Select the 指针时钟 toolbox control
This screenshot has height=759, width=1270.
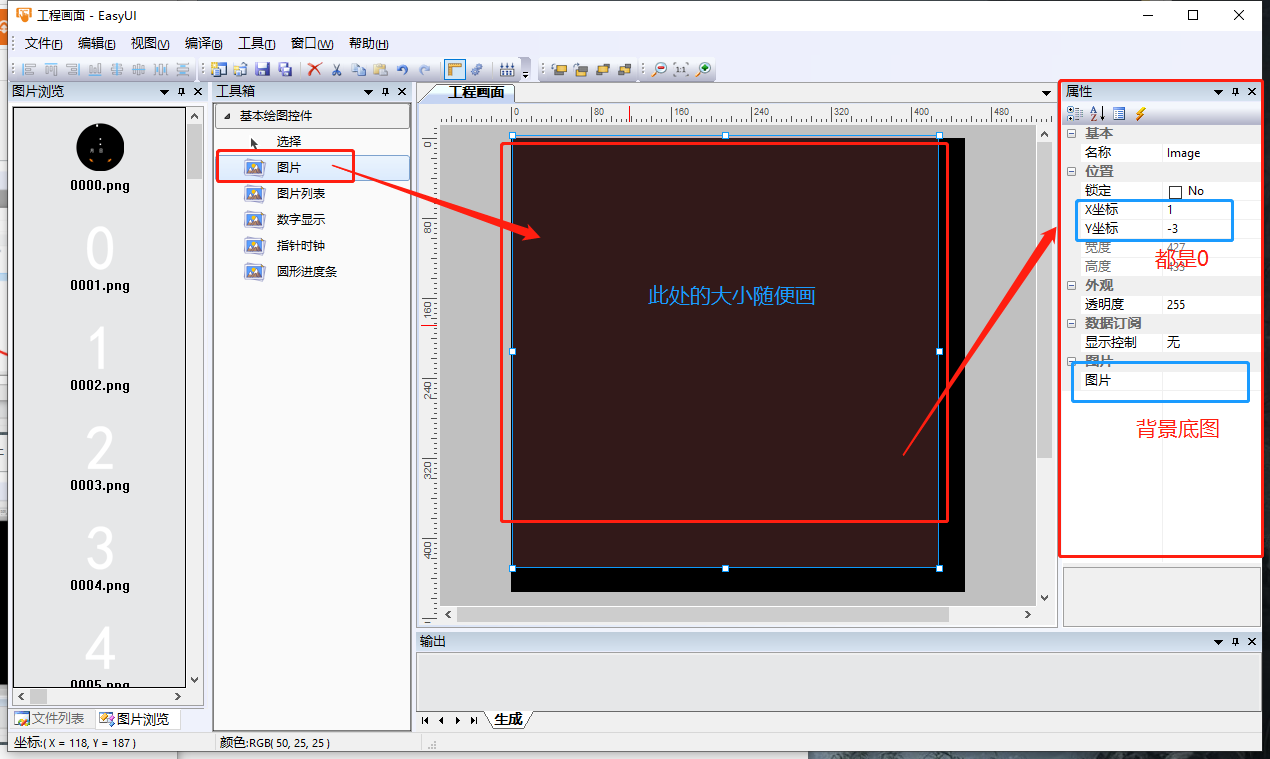312,245
